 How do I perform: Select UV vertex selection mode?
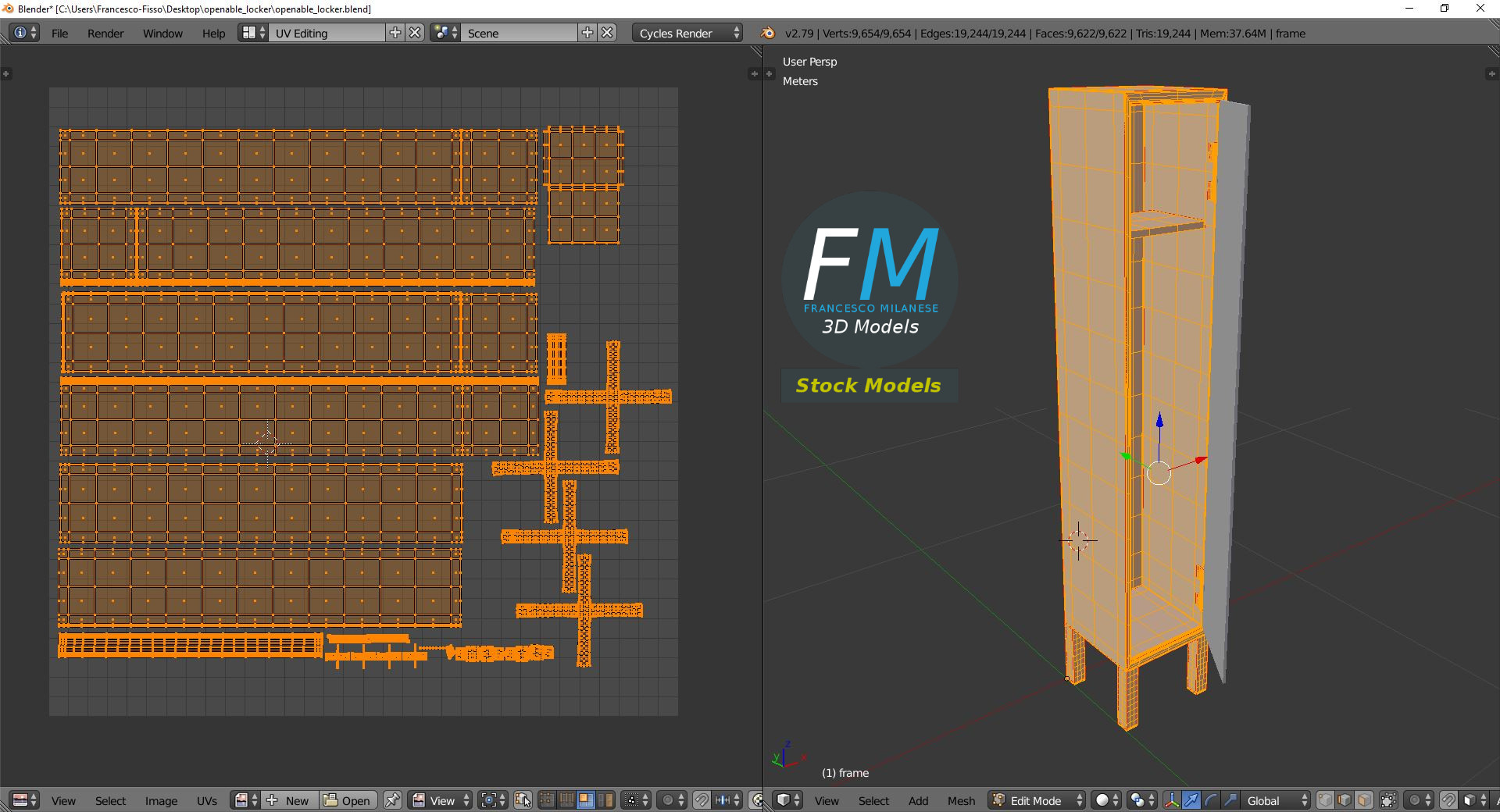tap(547, 800)
